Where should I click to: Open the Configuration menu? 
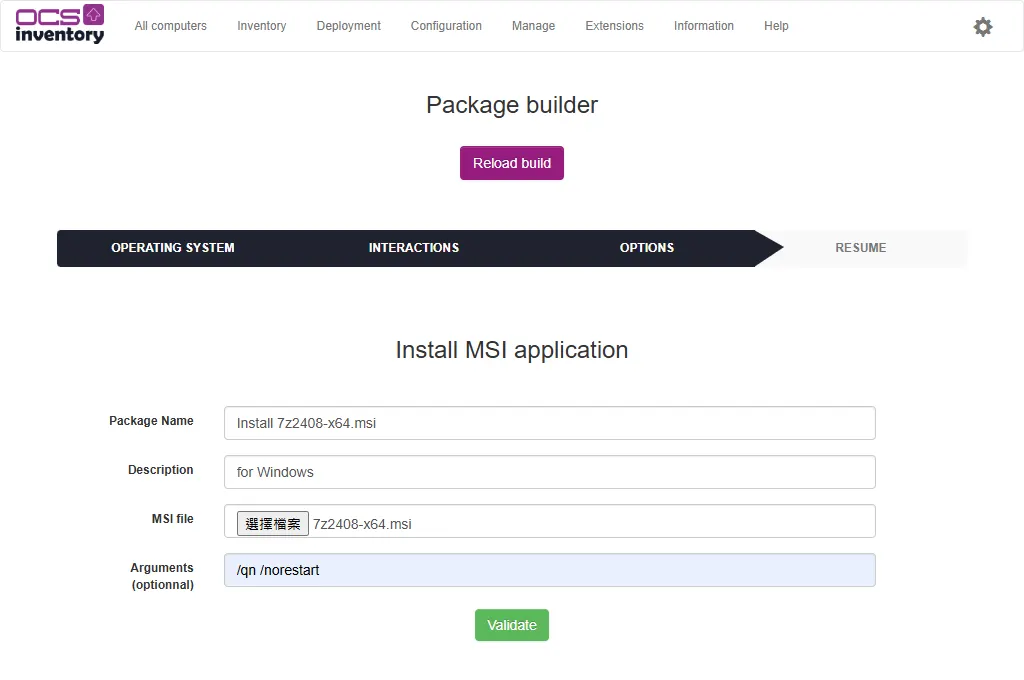pyautogui.click(x=446, y=25)
